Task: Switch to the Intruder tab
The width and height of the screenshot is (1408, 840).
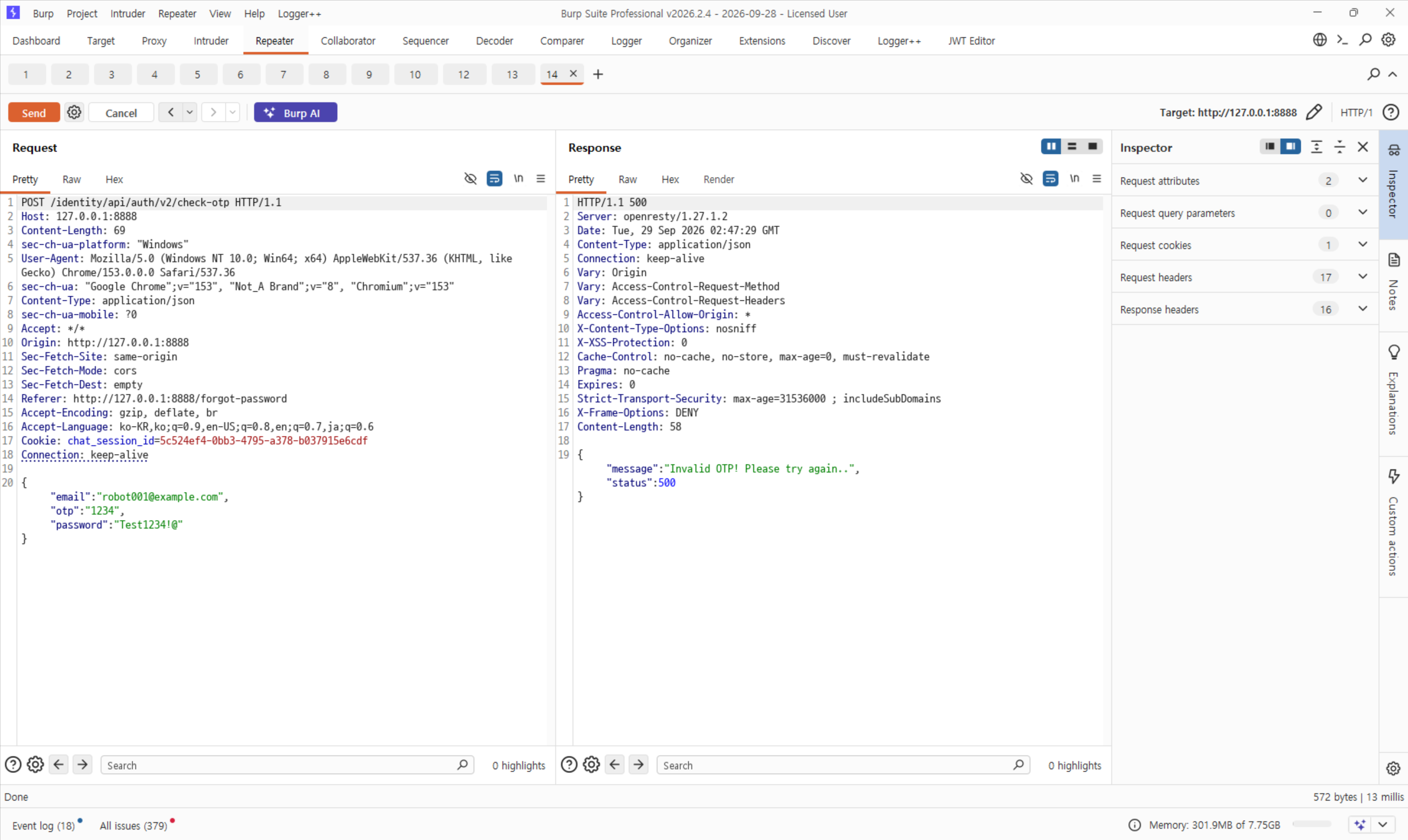Action: 211,41
